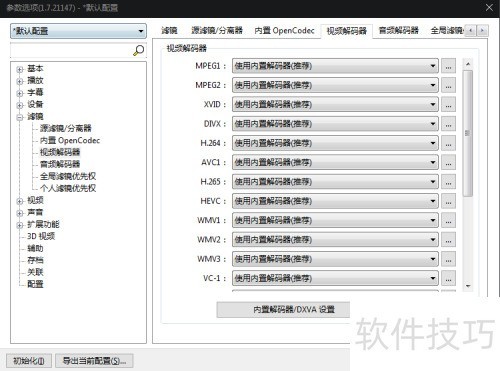Collapse the 滤镜 tree node

20,117
